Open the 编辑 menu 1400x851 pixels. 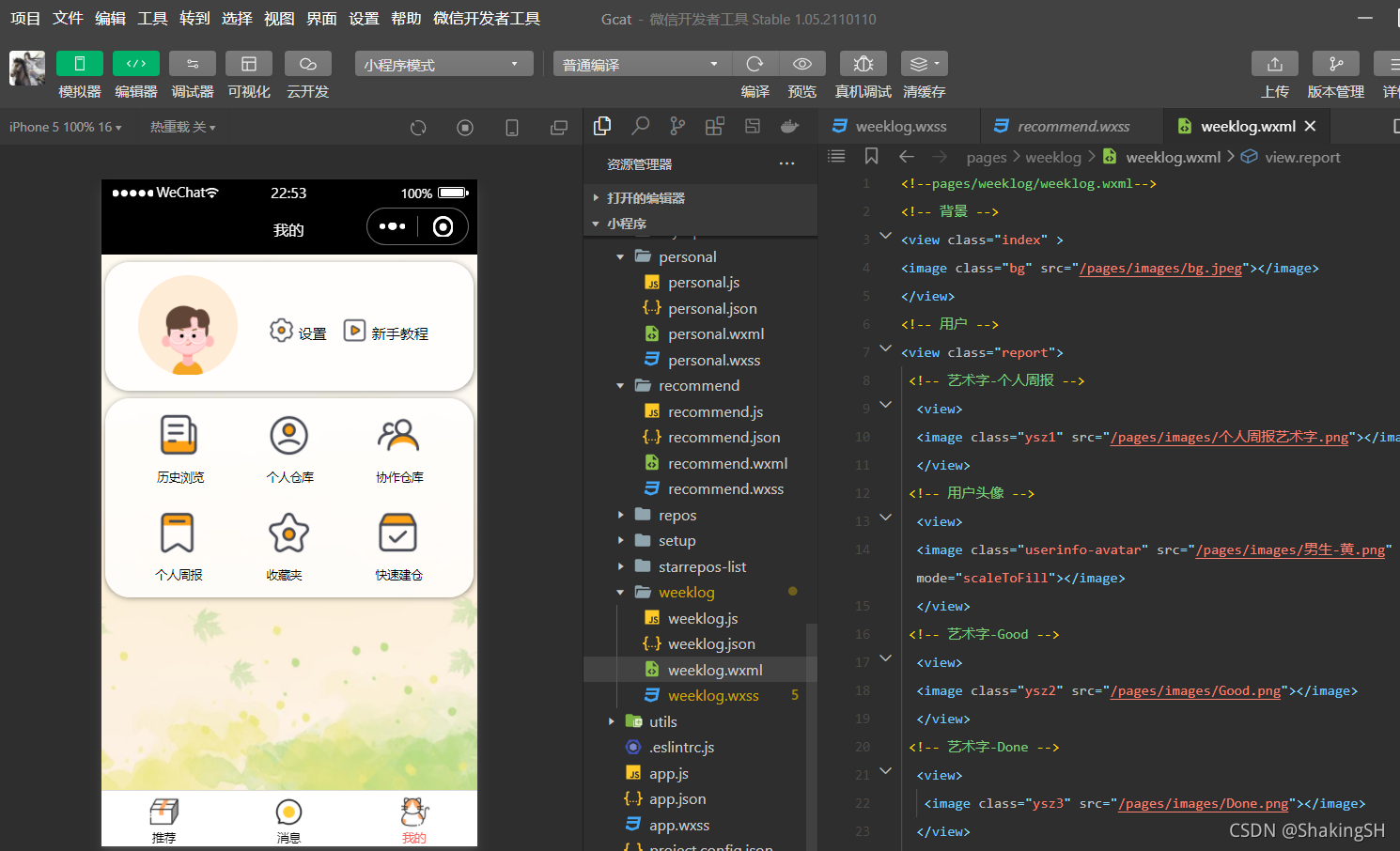pos(110,19)
